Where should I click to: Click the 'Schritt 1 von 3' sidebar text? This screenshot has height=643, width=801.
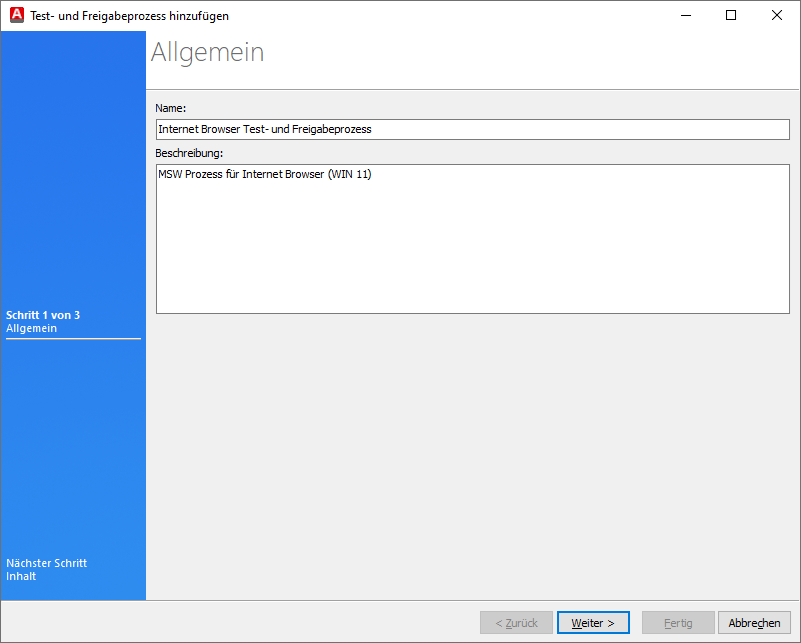(x=43, y=315)
